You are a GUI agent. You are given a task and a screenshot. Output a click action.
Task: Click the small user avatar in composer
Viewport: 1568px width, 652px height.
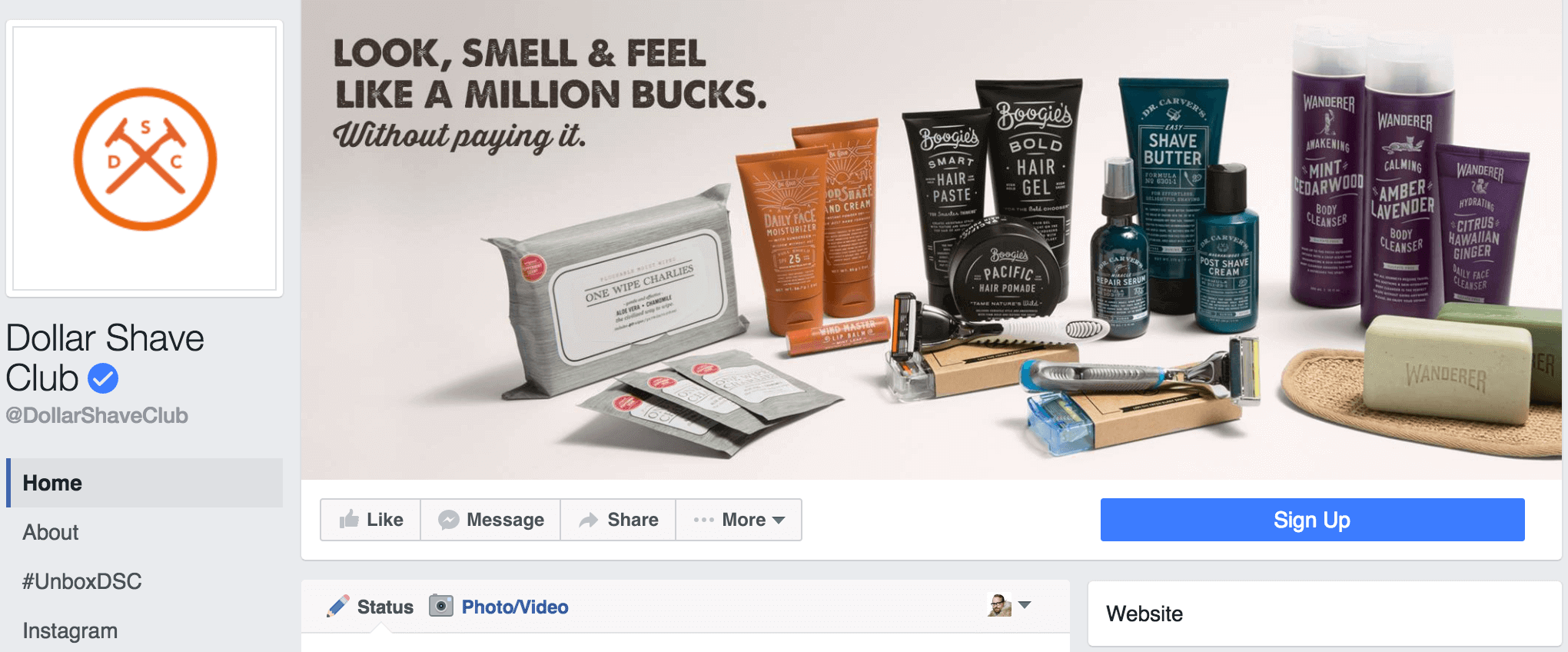[x=999, y=605]
